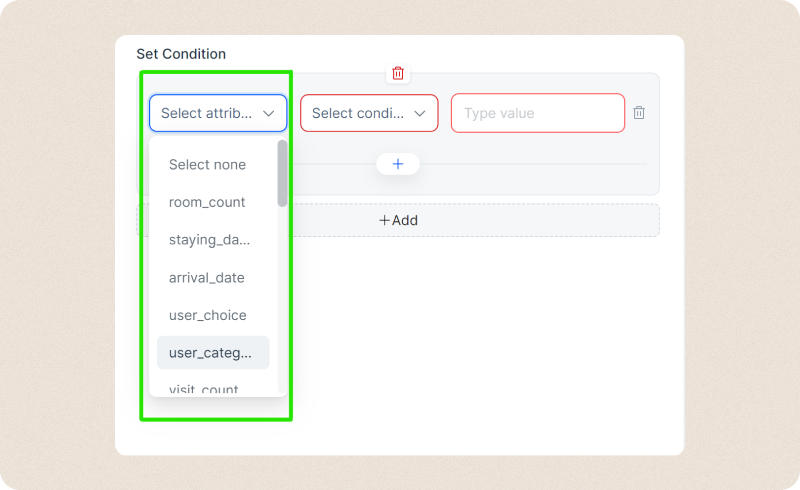Choose the "Select none" option
Image resolution: width=800 pixels, height=490 pixels.
pyautogui.click(x=207, y=165)
